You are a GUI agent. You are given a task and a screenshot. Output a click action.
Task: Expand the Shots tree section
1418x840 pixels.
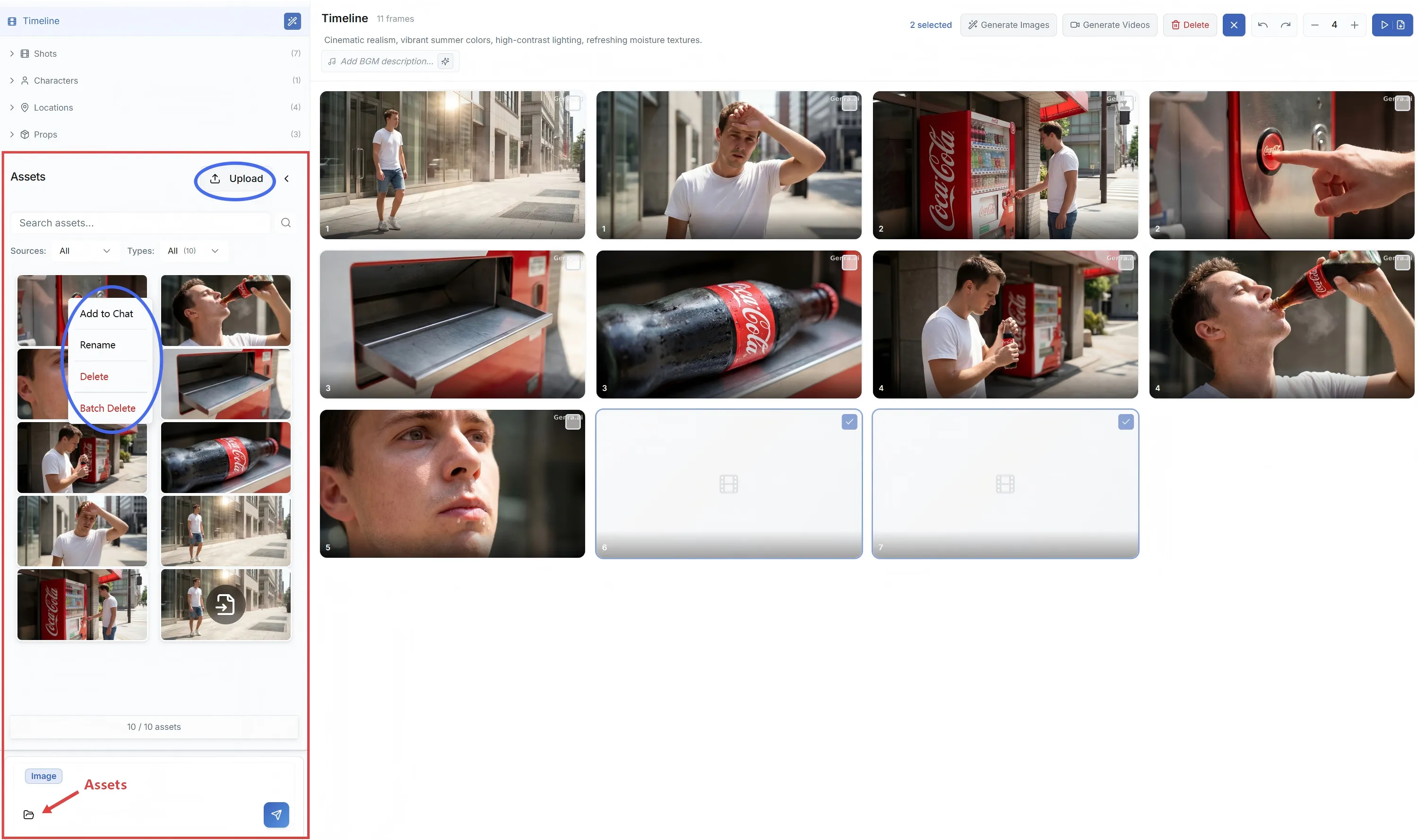click(12, 53)
